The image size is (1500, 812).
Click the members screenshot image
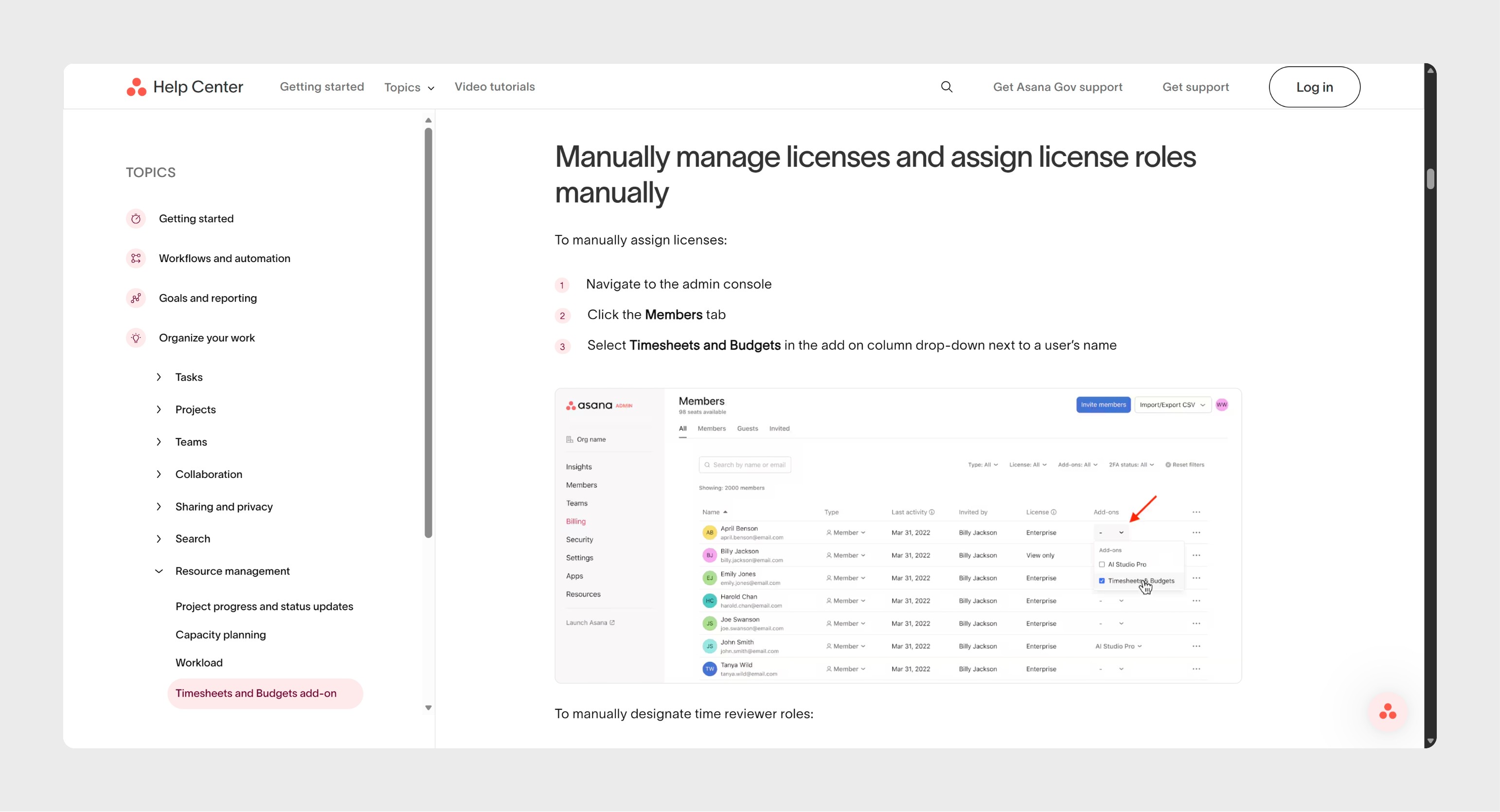click(897, 535)
